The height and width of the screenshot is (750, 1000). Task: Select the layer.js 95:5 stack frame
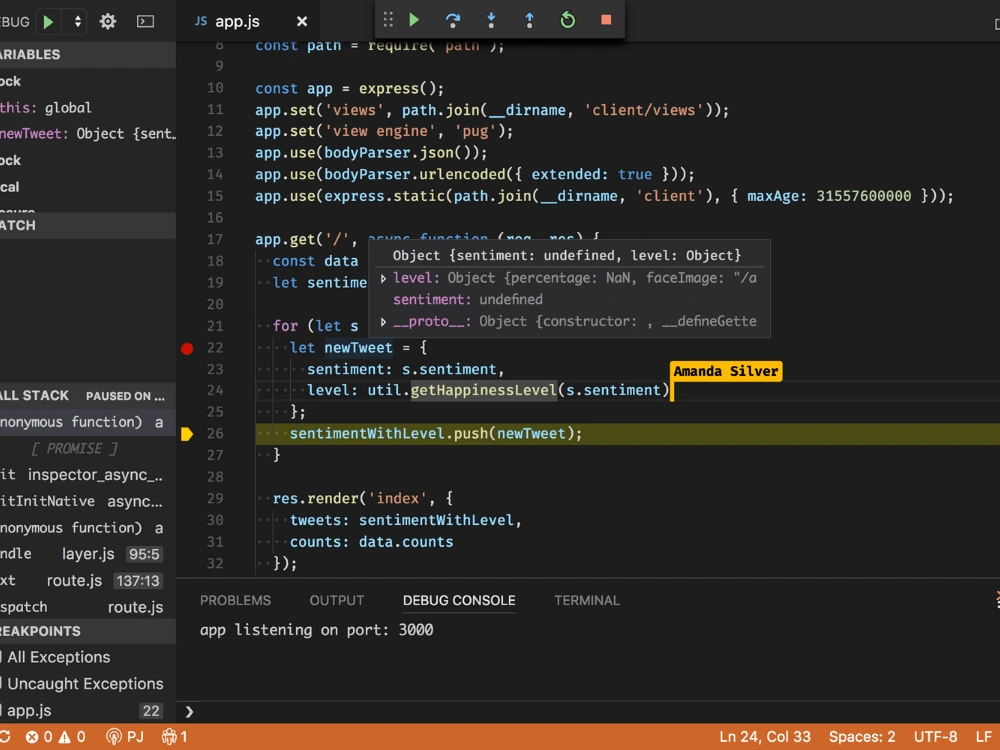87,554
